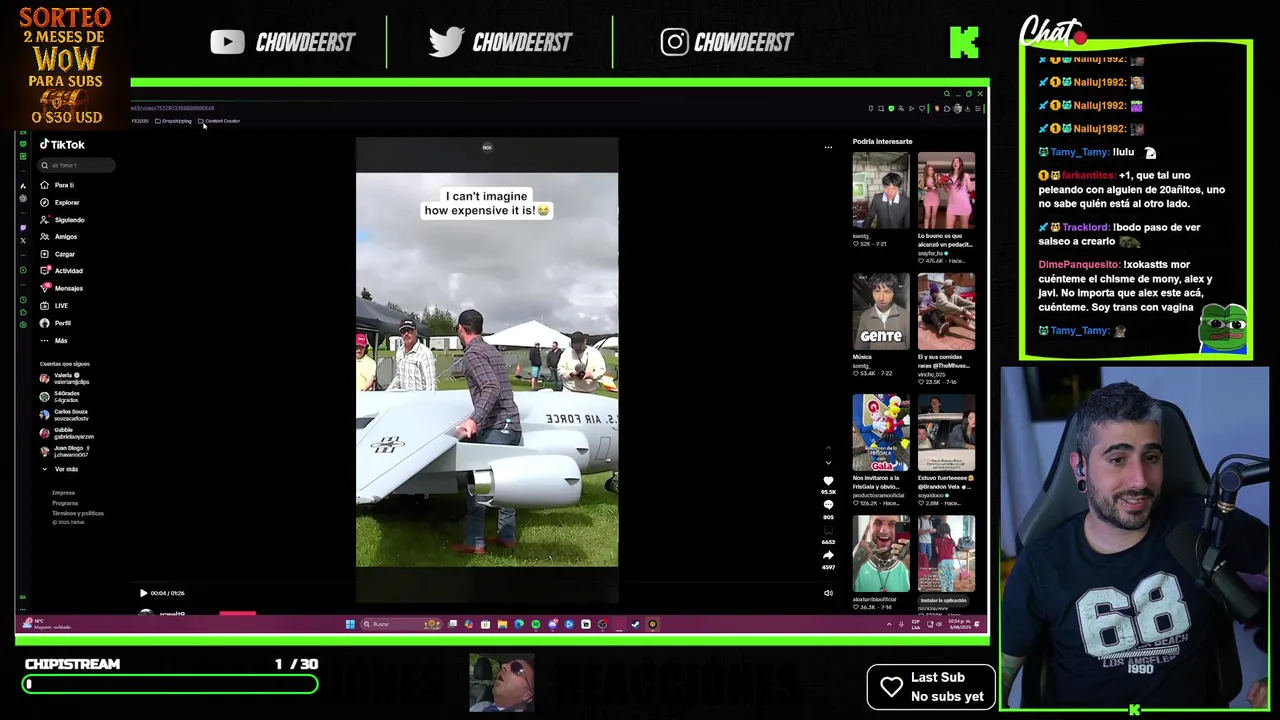Image resolution: width=1280 pixels, height=720 pixels.
Task: Open the three-dot video options menu
Action: tap(828, 147)
